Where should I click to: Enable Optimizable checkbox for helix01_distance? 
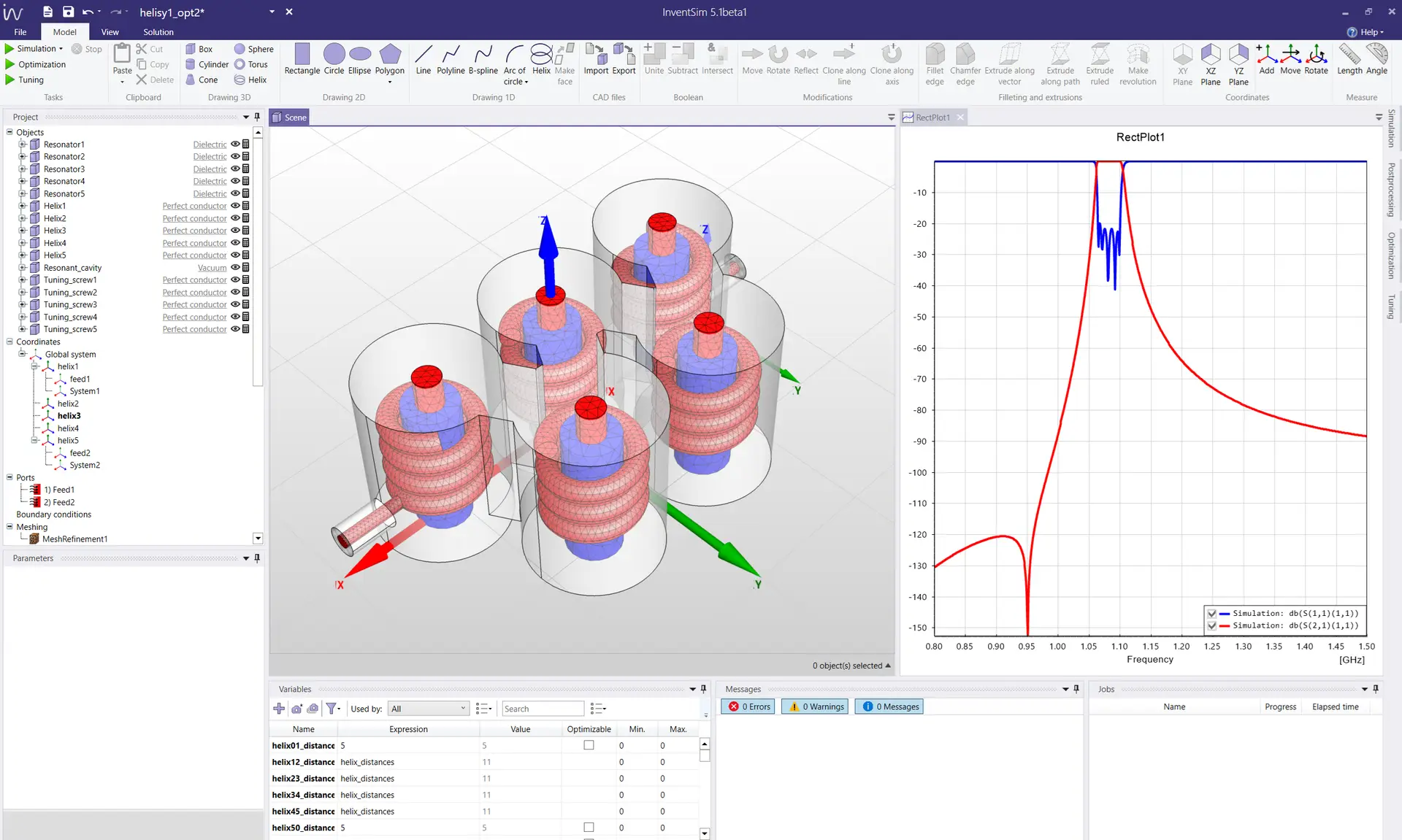point(589,745)
